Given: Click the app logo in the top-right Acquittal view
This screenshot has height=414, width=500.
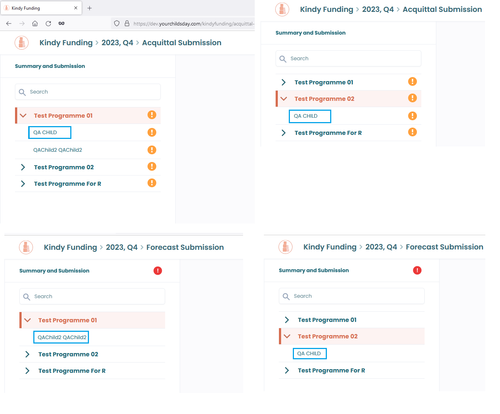Looking at the screenshot, I should [x=282, y=9].
